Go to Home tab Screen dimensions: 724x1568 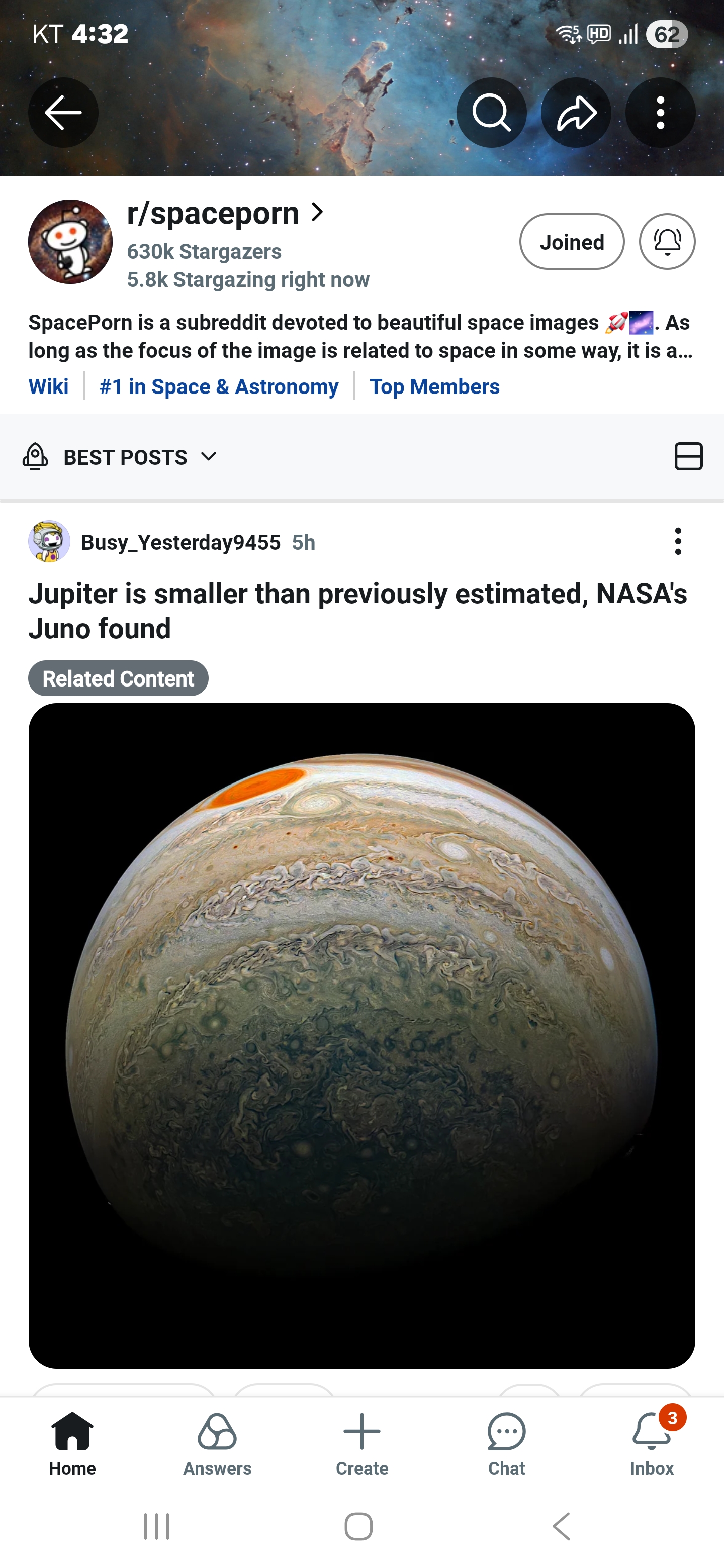pyautogui.click(x=72, y=1442)
